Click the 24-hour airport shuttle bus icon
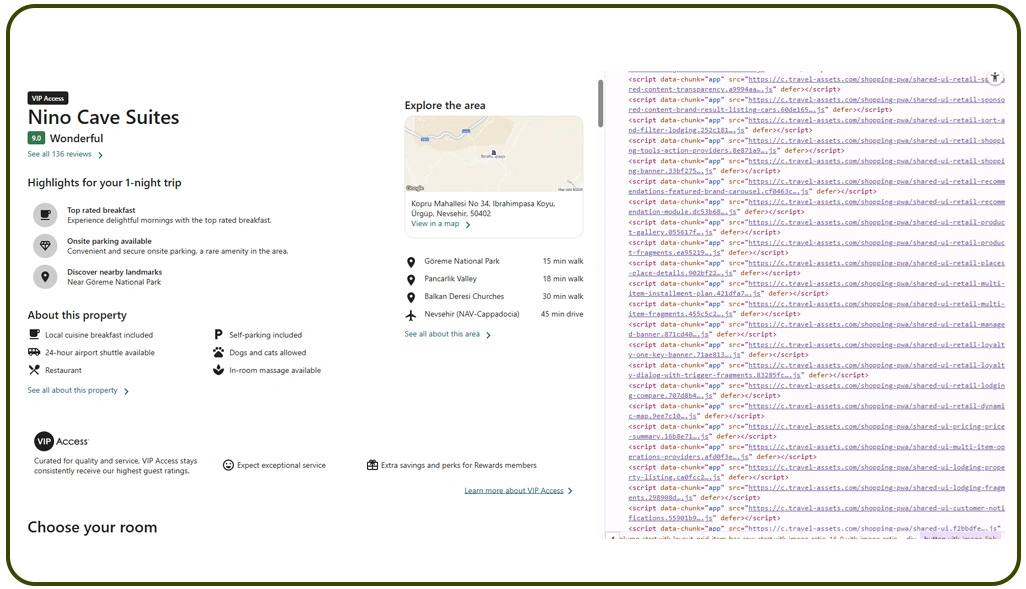 [x=34, y=352]
